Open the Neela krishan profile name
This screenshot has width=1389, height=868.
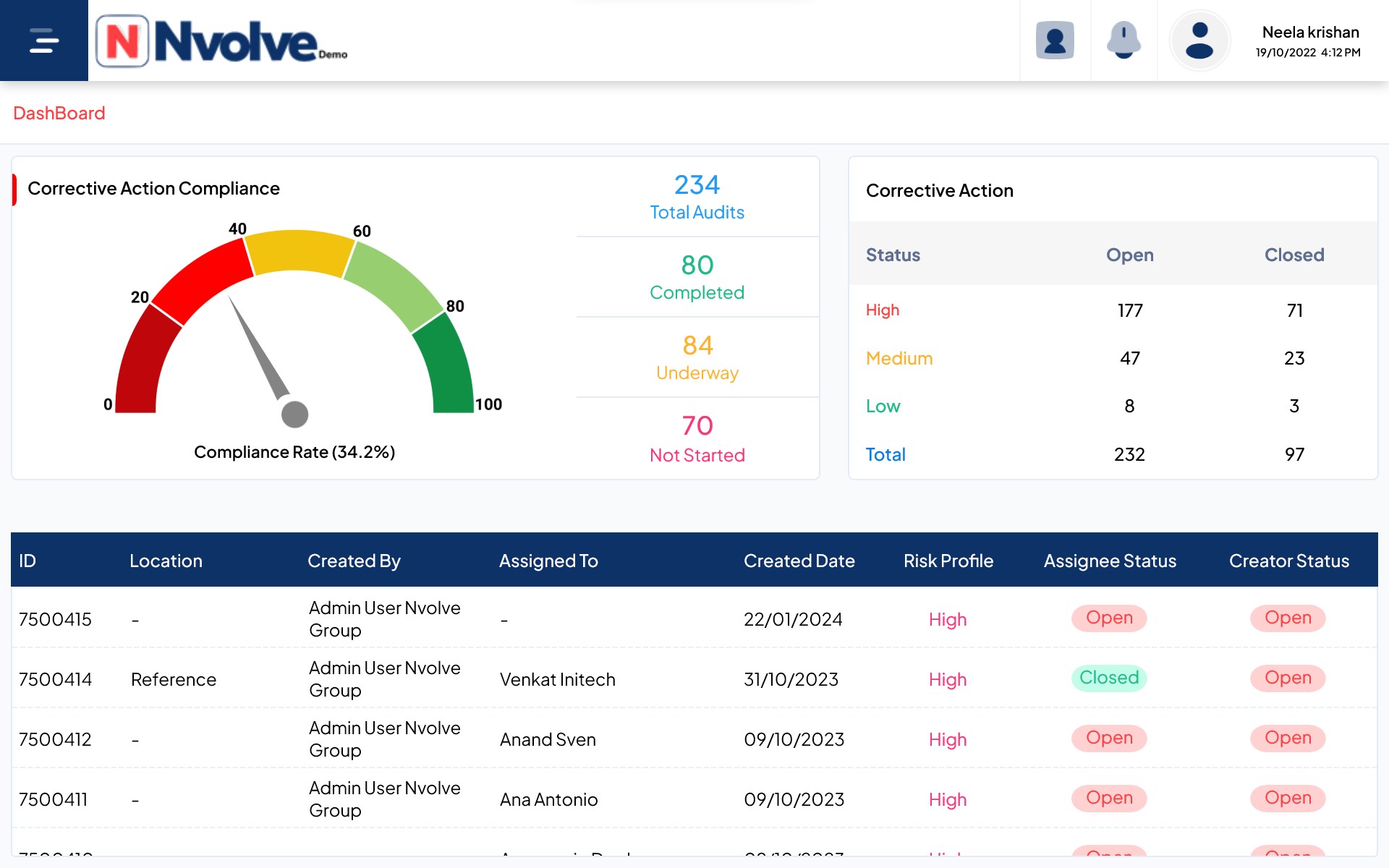(1309, 33)
